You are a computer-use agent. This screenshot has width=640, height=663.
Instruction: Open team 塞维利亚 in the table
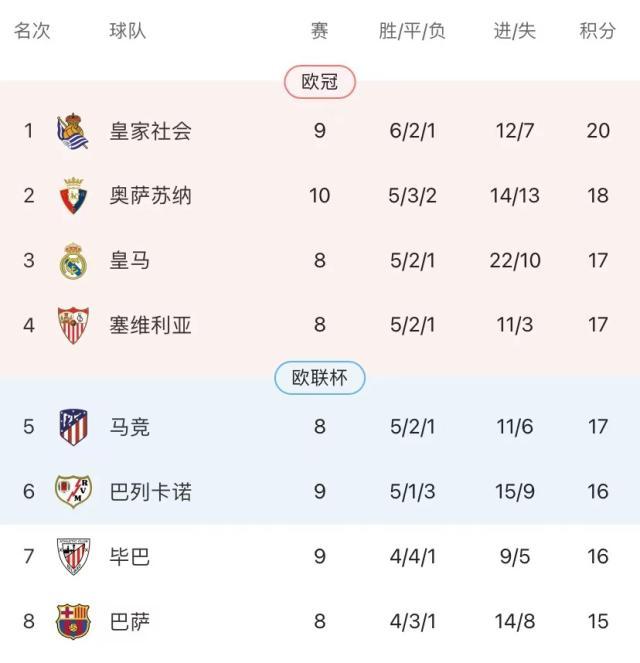point(150,326)
